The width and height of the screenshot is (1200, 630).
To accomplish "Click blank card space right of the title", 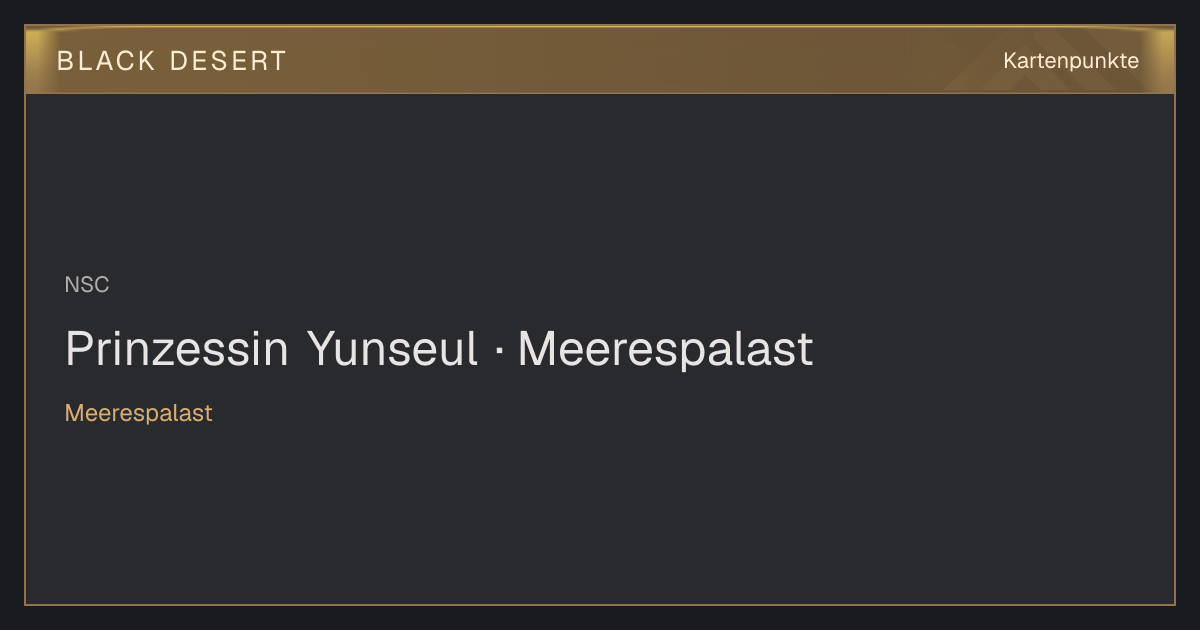I will pyautogui.click(x=990, y=349).
